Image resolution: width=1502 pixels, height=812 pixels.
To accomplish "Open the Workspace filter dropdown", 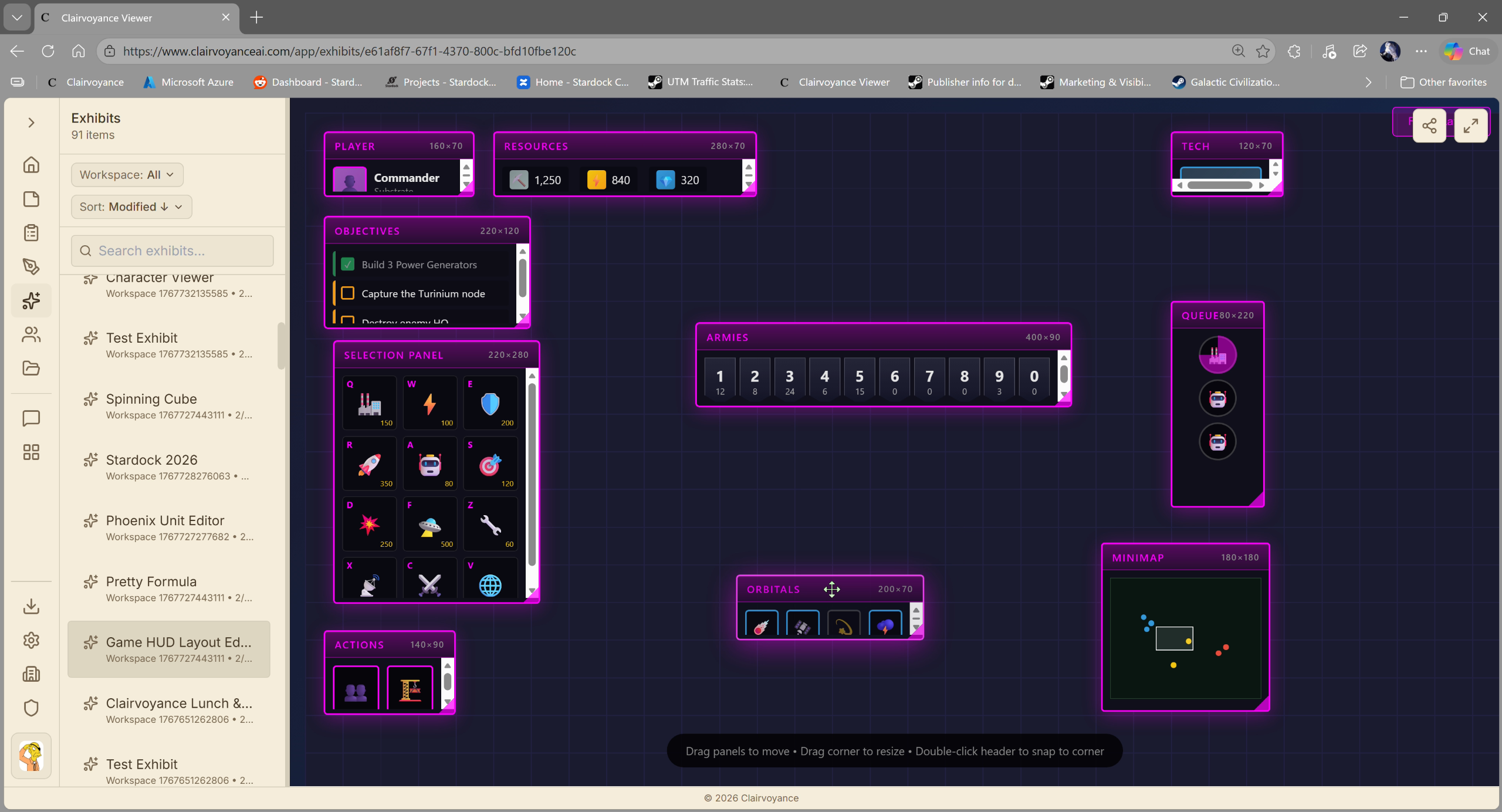I will pos(127,175).
